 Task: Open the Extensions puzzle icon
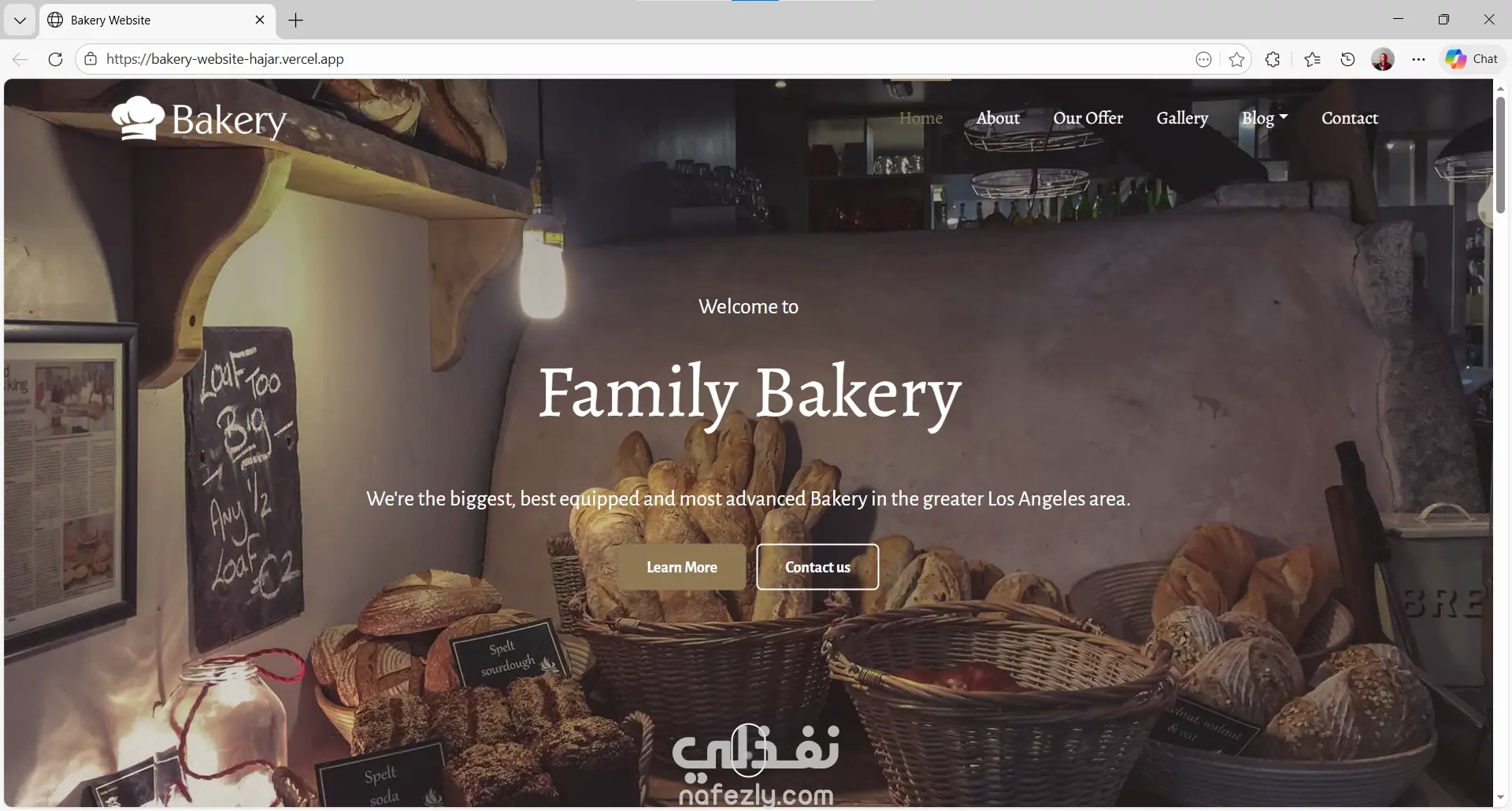tap(1273, 59)
